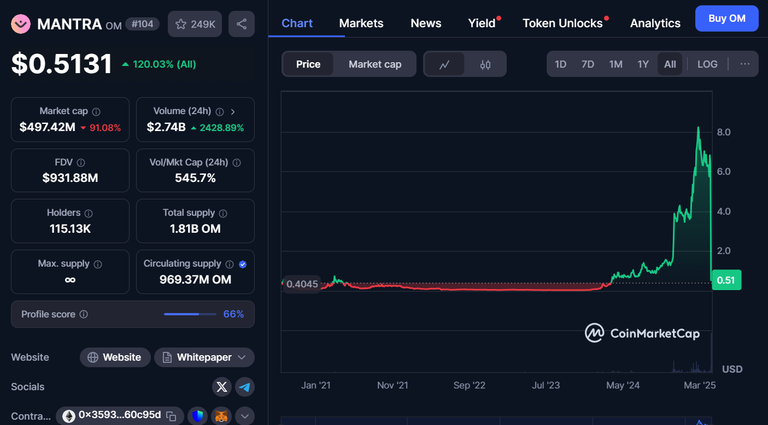Click Holders info icon

point(89,213)
